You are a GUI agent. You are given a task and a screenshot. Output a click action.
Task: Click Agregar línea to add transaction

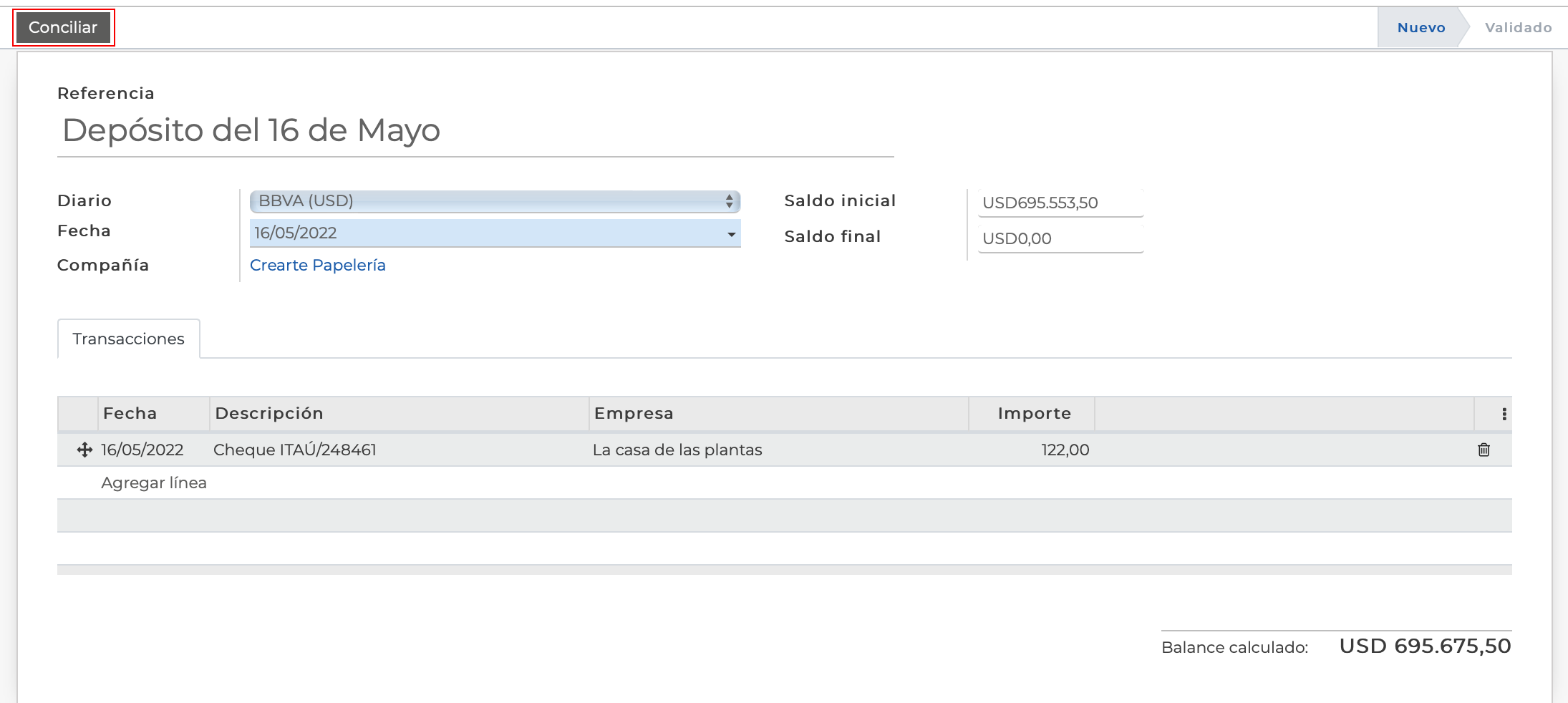[154, 483]
